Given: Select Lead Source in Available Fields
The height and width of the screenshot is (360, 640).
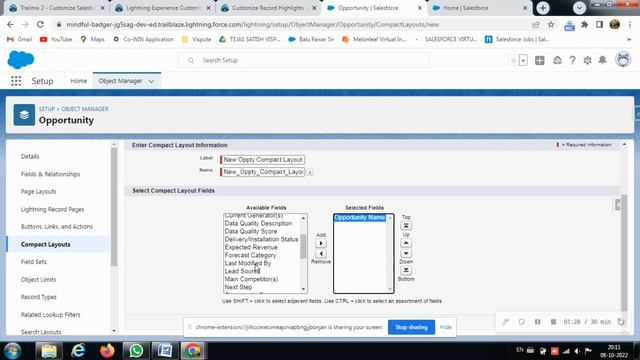Looking at the screenshot, I should pos(242,271).
